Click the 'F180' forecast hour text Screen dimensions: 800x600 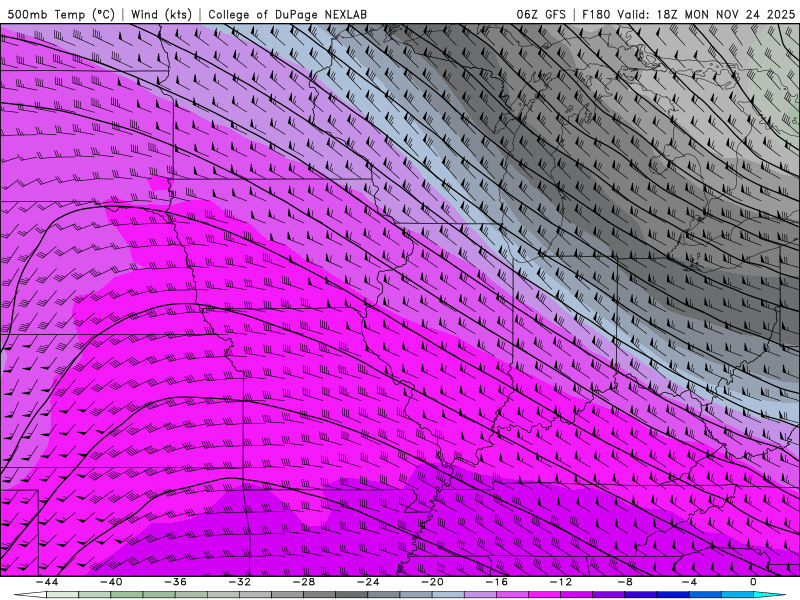click(x=596, y=14)
